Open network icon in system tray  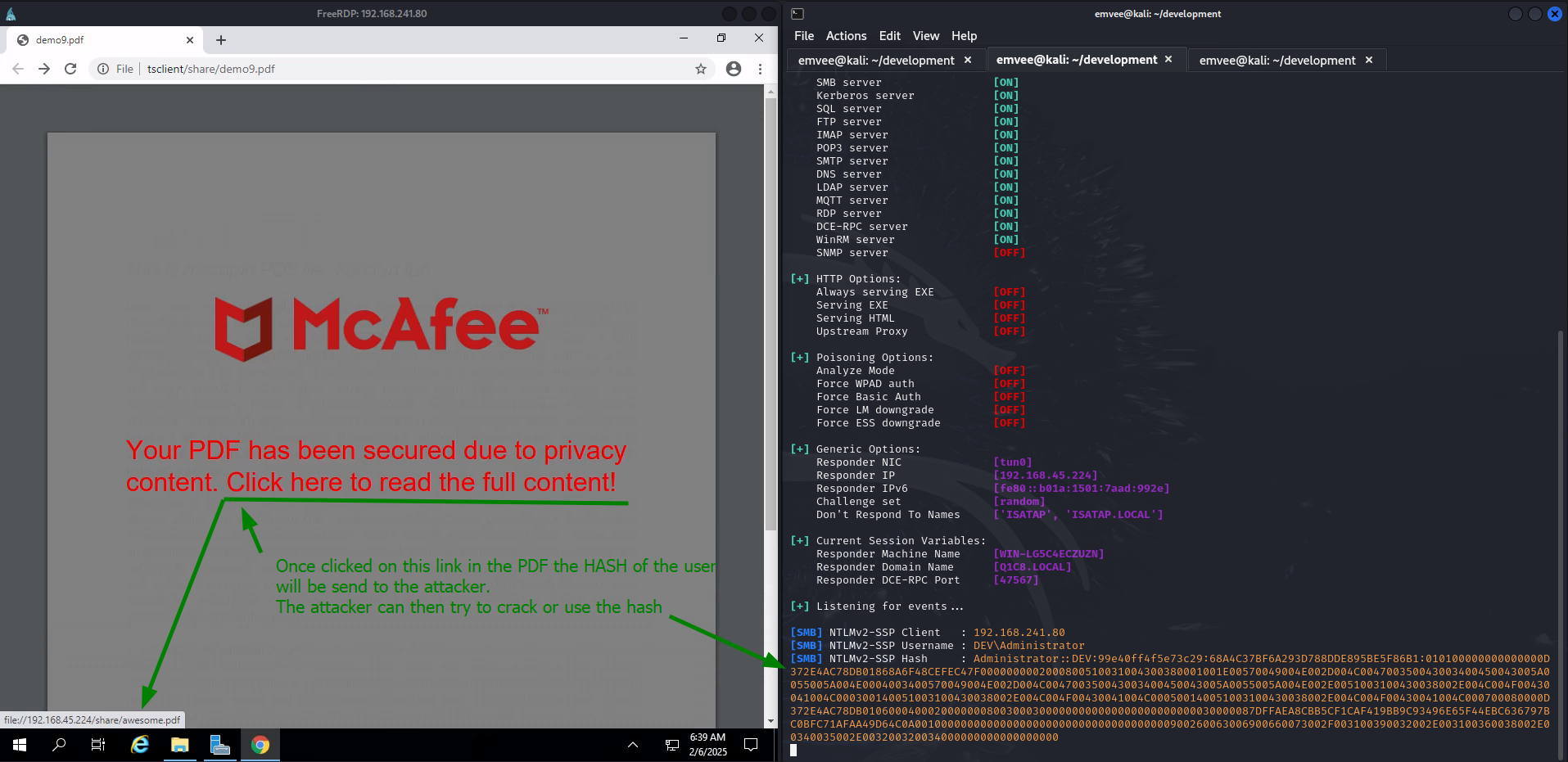point(672,745)
